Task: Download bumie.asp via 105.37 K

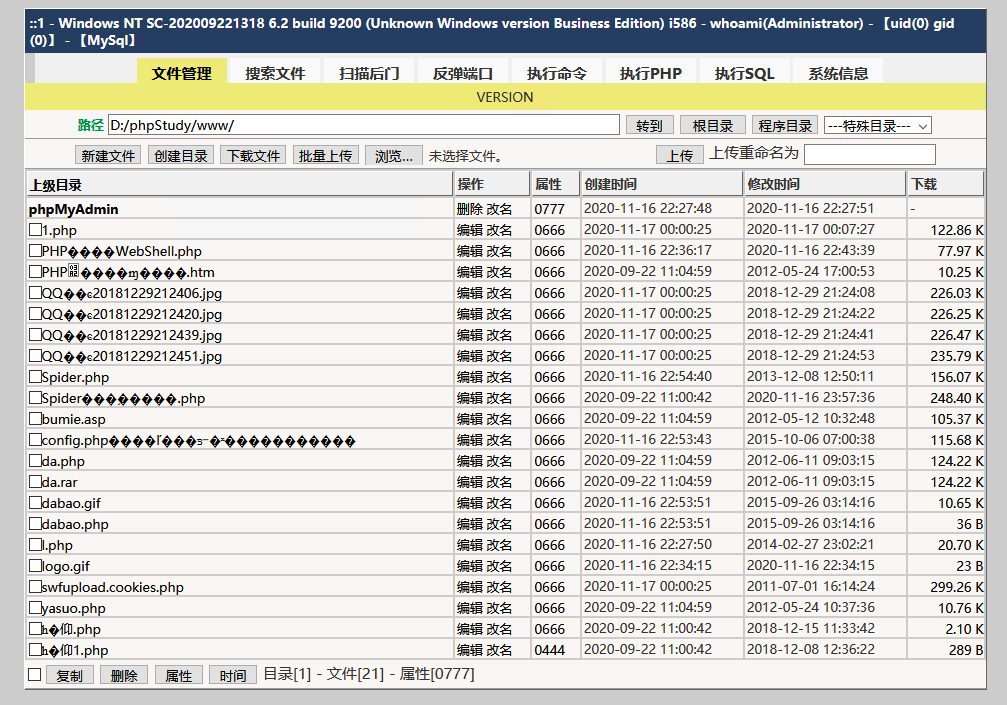Action: (956, 419)
